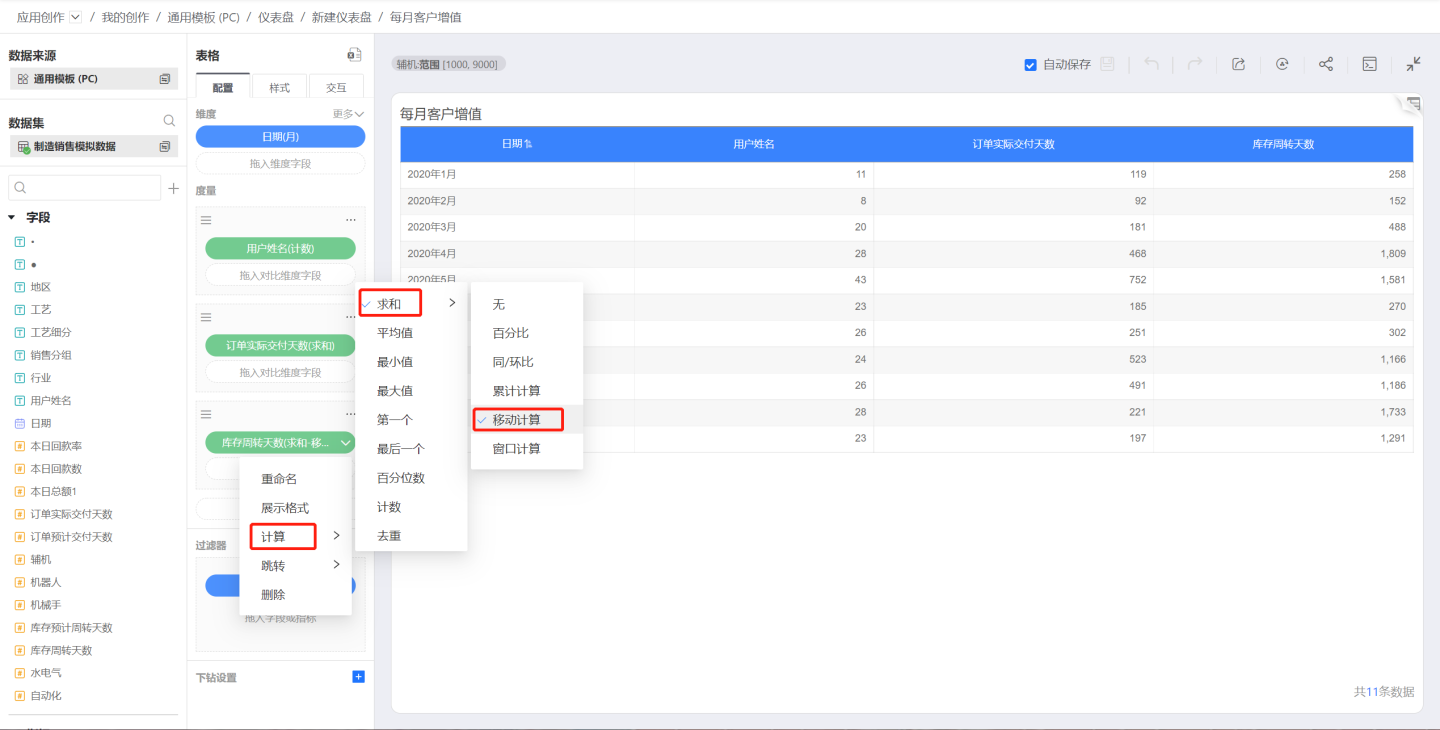Click the Excel export icon beside 表格
This screenshot has height=730, width=1440.
click(354, 55)
